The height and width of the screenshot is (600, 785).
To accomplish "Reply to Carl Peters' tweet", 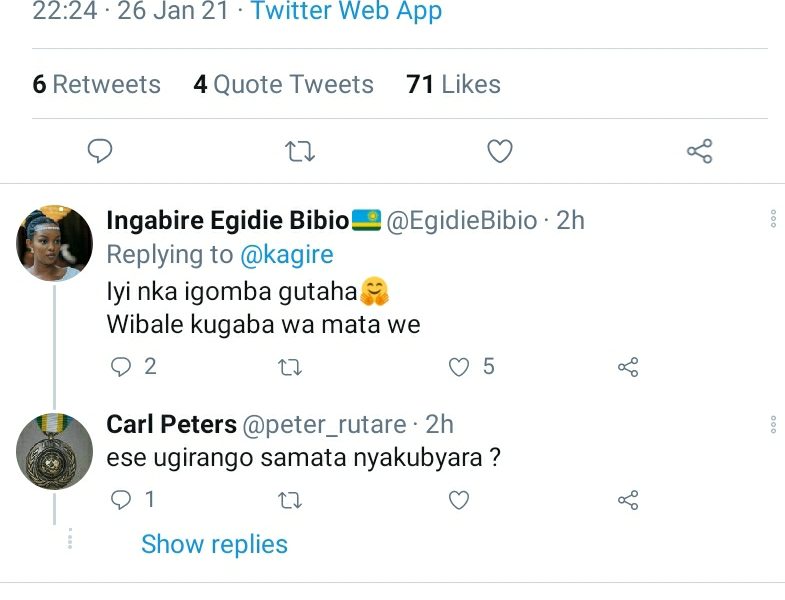I will [122, 499].
